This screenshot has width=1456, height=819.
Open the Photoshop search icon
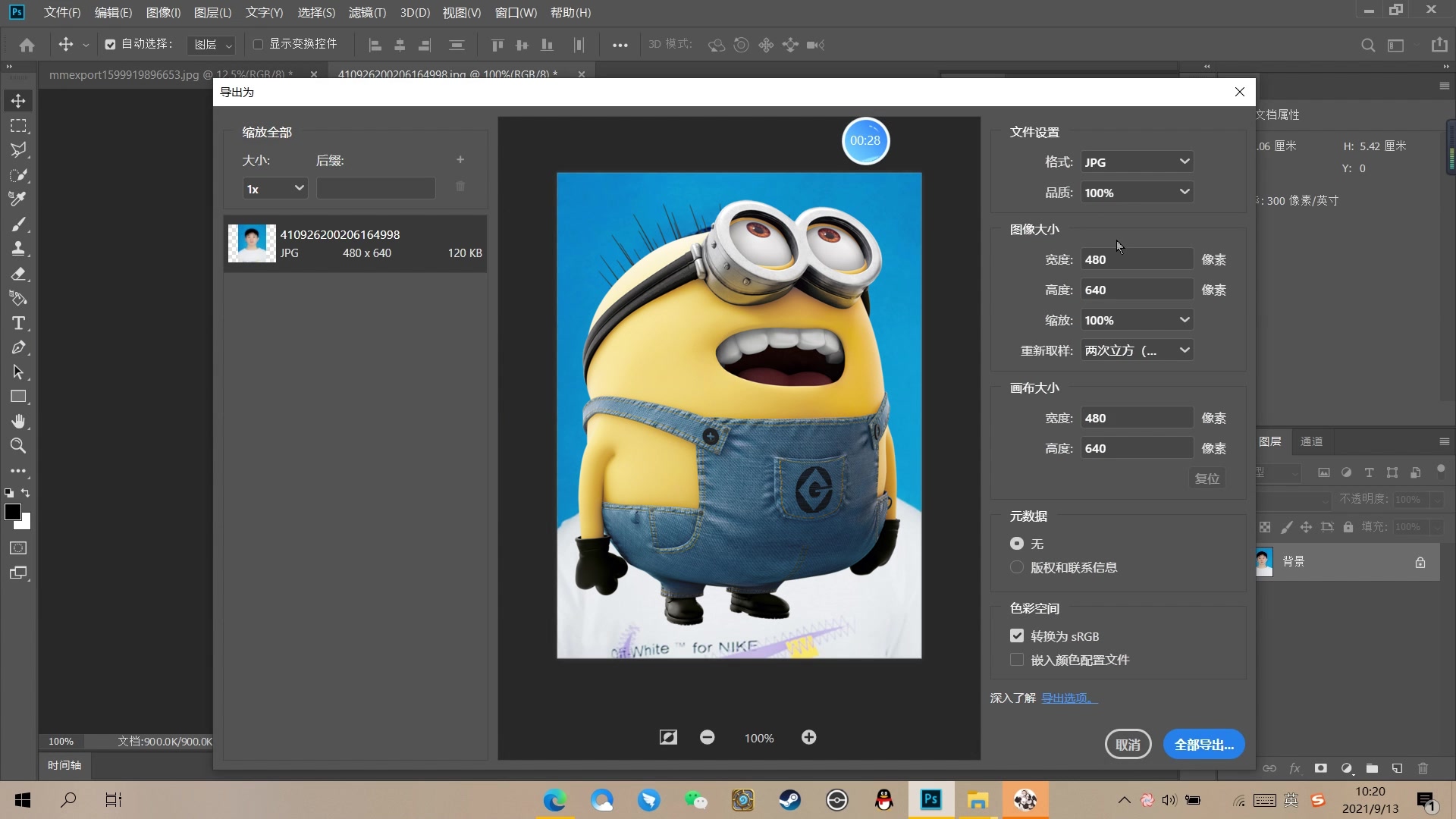[1368, 45]
